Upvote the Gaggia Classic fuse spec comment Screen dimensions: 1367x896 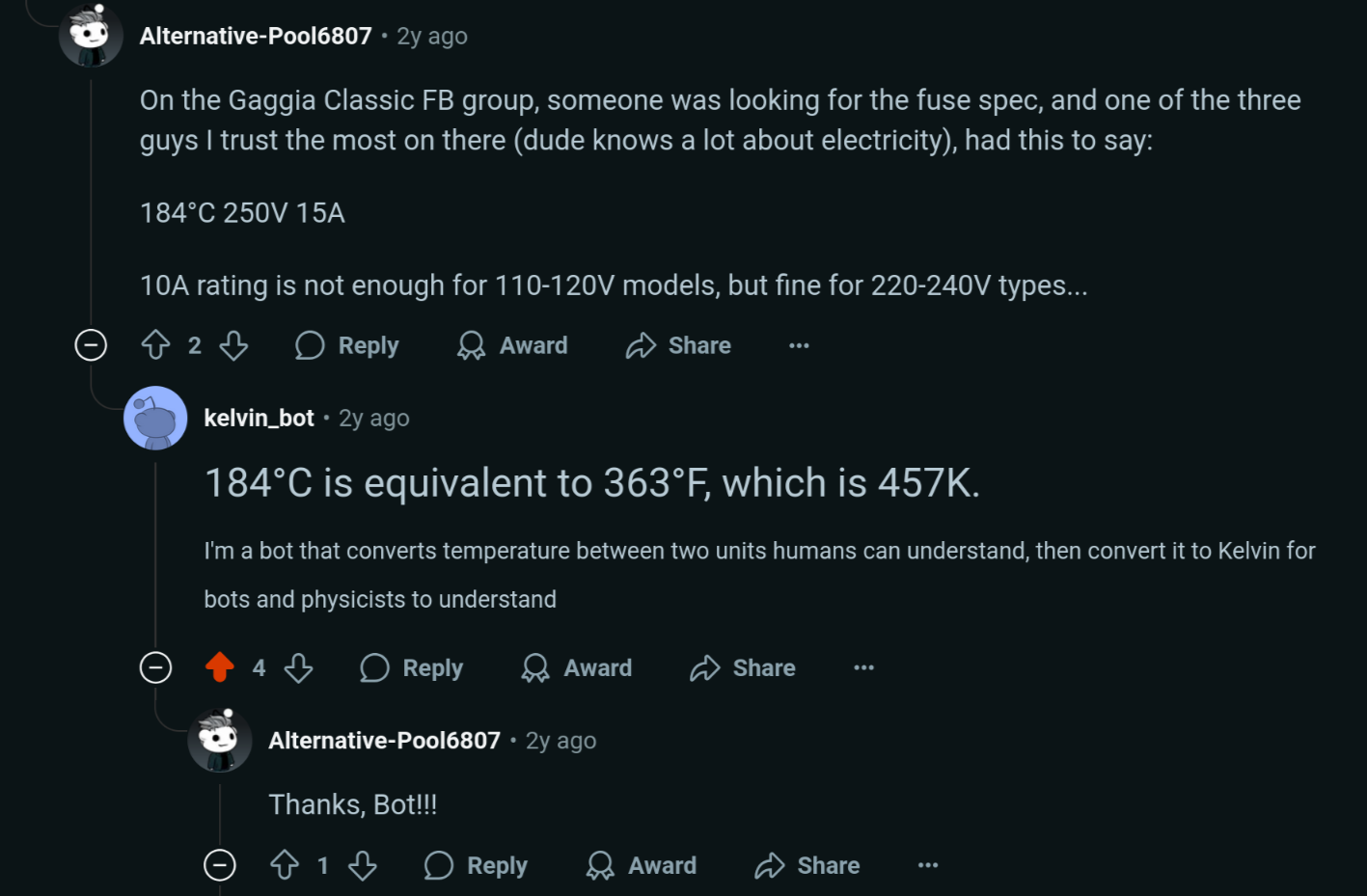click(155, 345)
